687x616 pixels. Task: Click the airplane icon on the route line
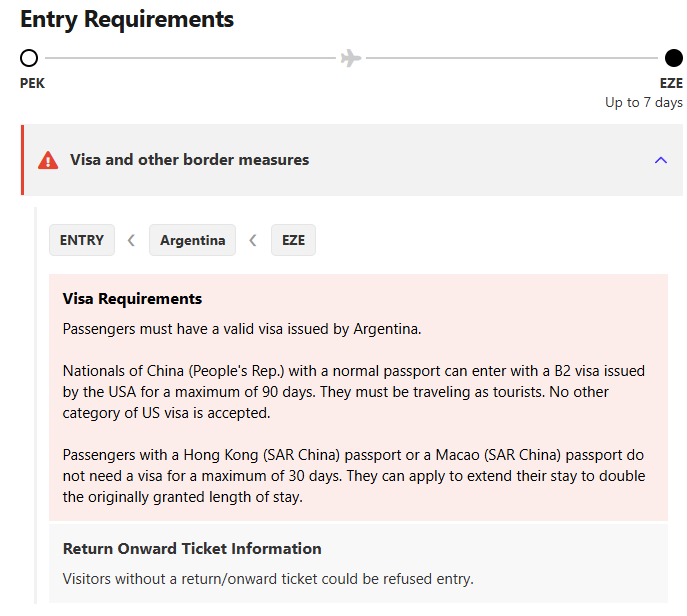pos(351,58)
